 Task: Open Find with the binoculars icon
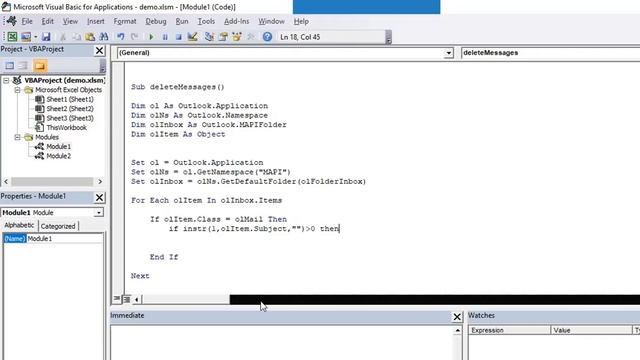tap(104, 37)
